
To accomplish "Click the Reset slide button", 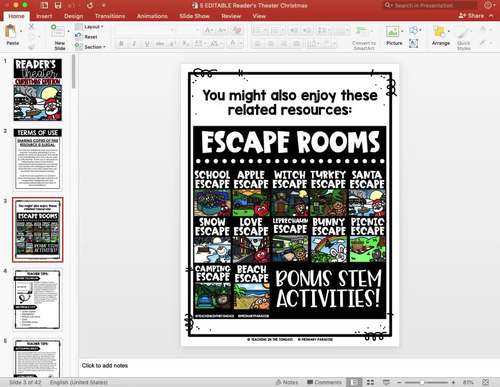I will [x=87, y=36].
